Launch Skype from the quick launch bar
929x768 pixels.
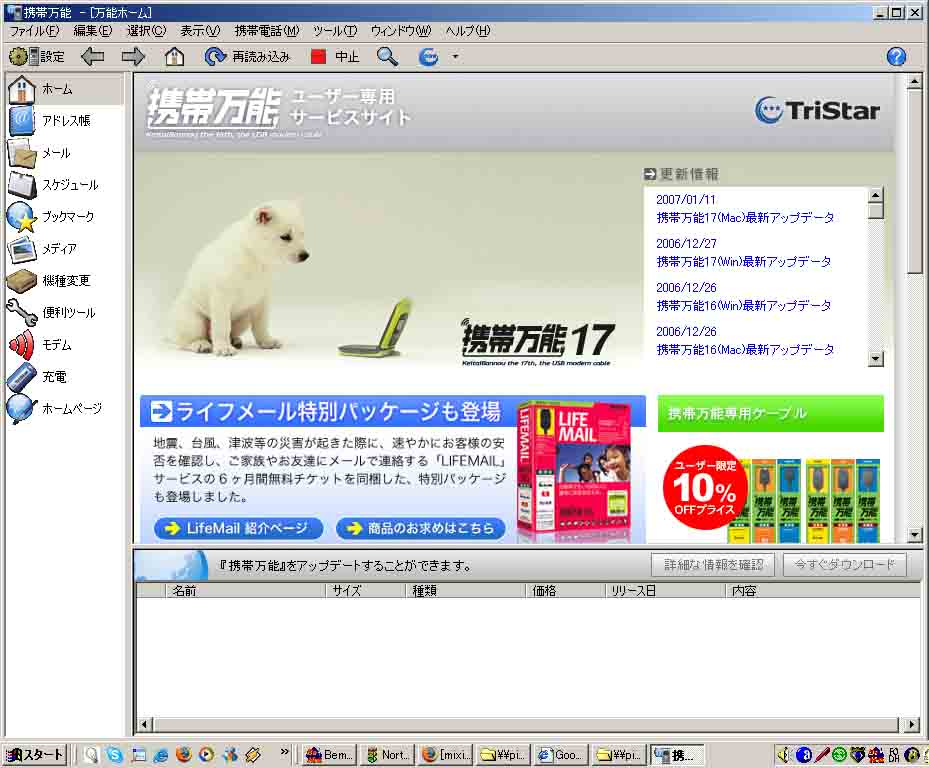114,754
